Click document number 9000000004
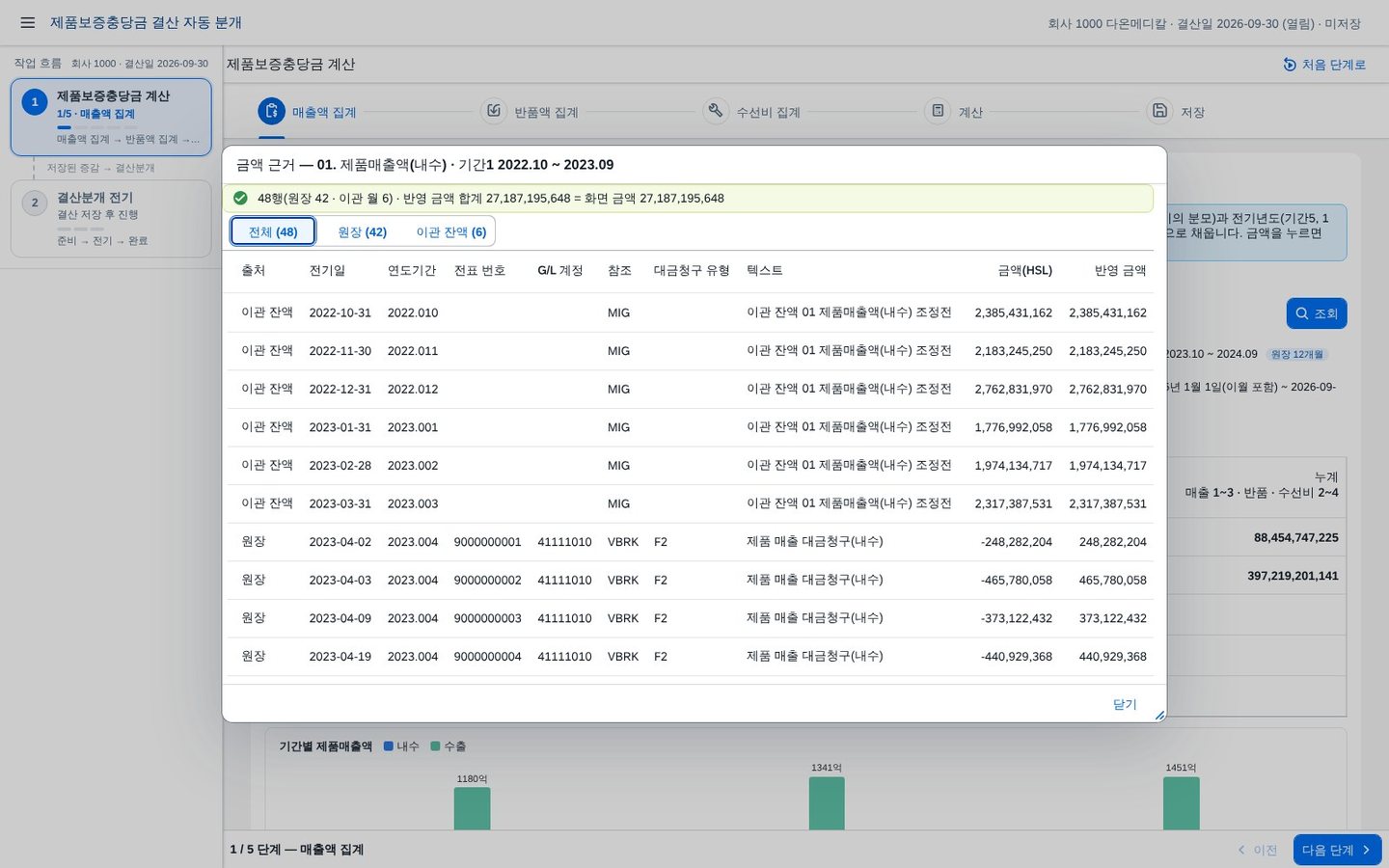The height and width of the screenshot is (868, 1389). [487, 657]
